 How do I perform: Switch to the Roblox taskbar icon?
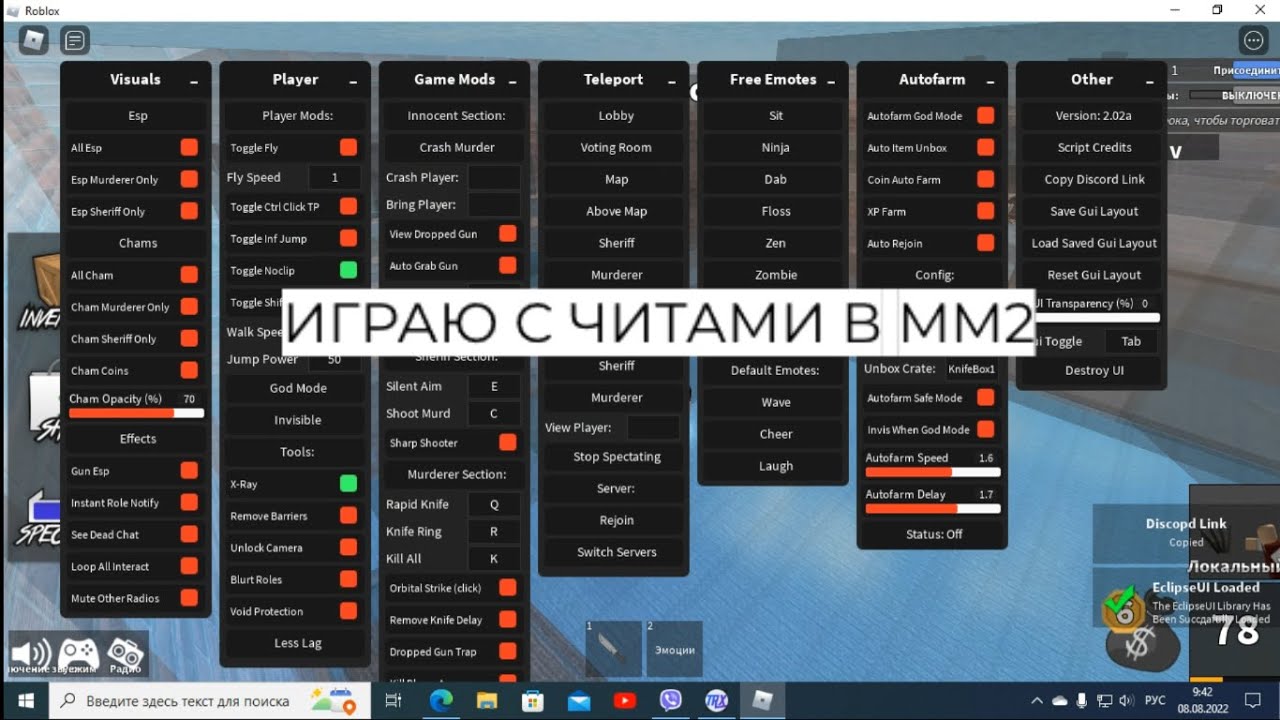(763, 701)
